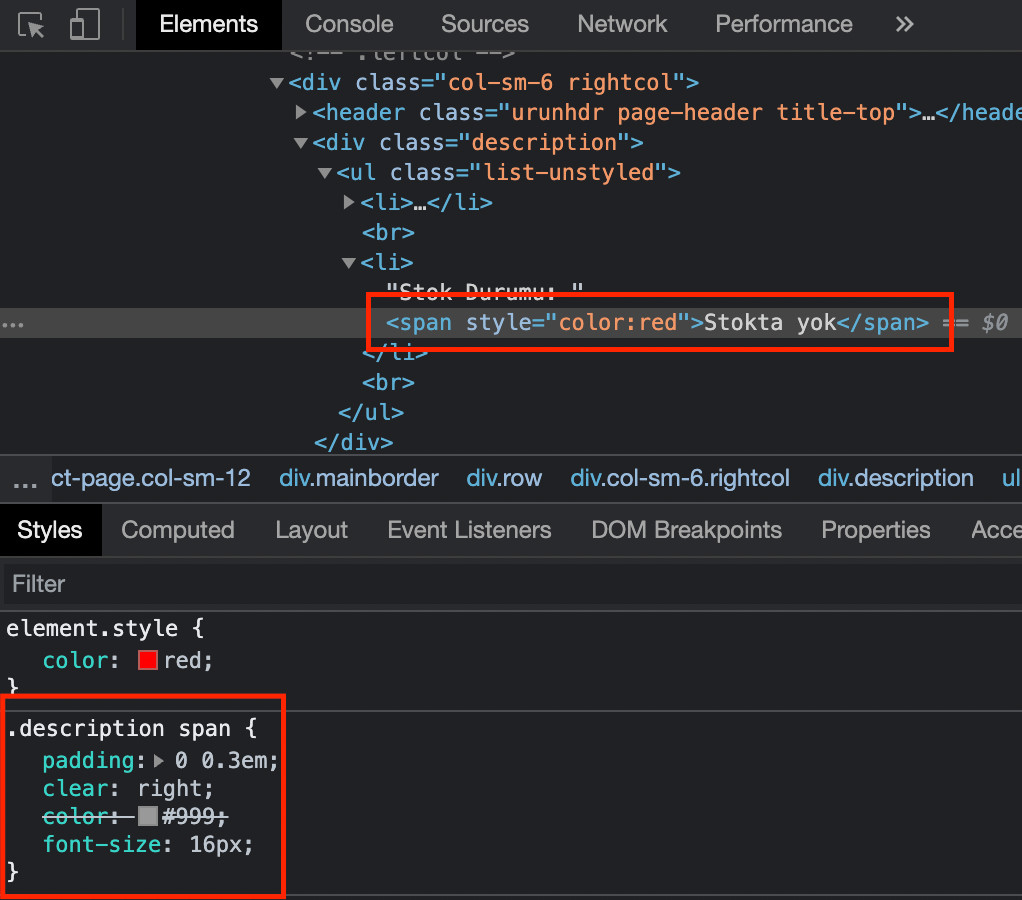The width and height of the screenshot is (1022, 900).
Task: Open the #999 gray color swatch
Action: [x=148, y=816]
